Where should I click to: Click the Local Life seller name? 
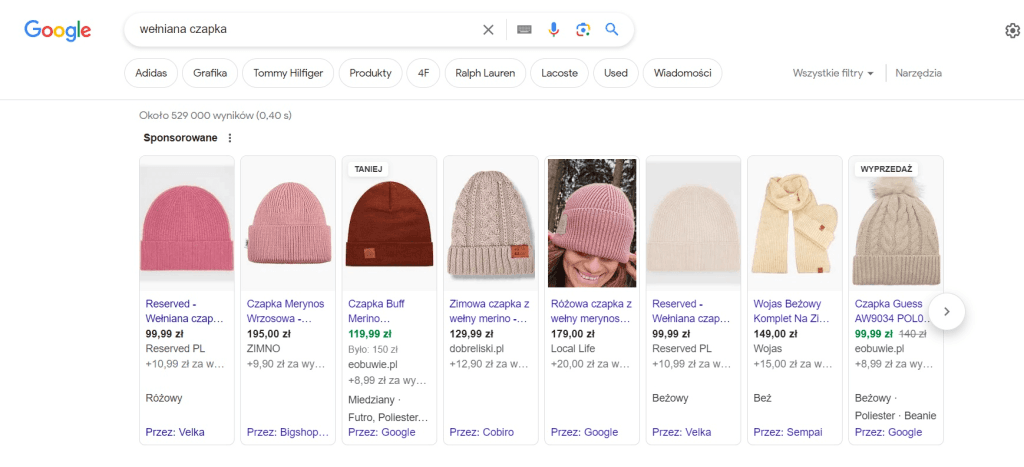click(x=573, y=349)
